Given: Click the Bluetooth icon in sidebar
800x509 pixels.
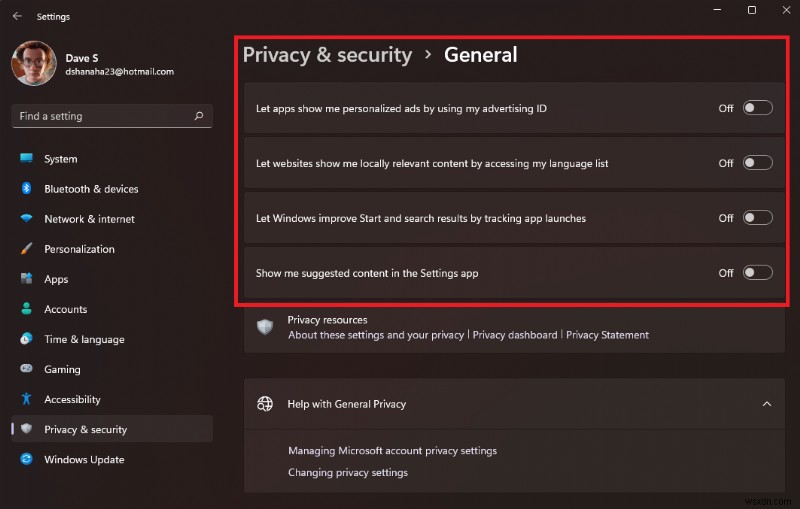Looking at the screenshot, I should [x=27, y=188].
